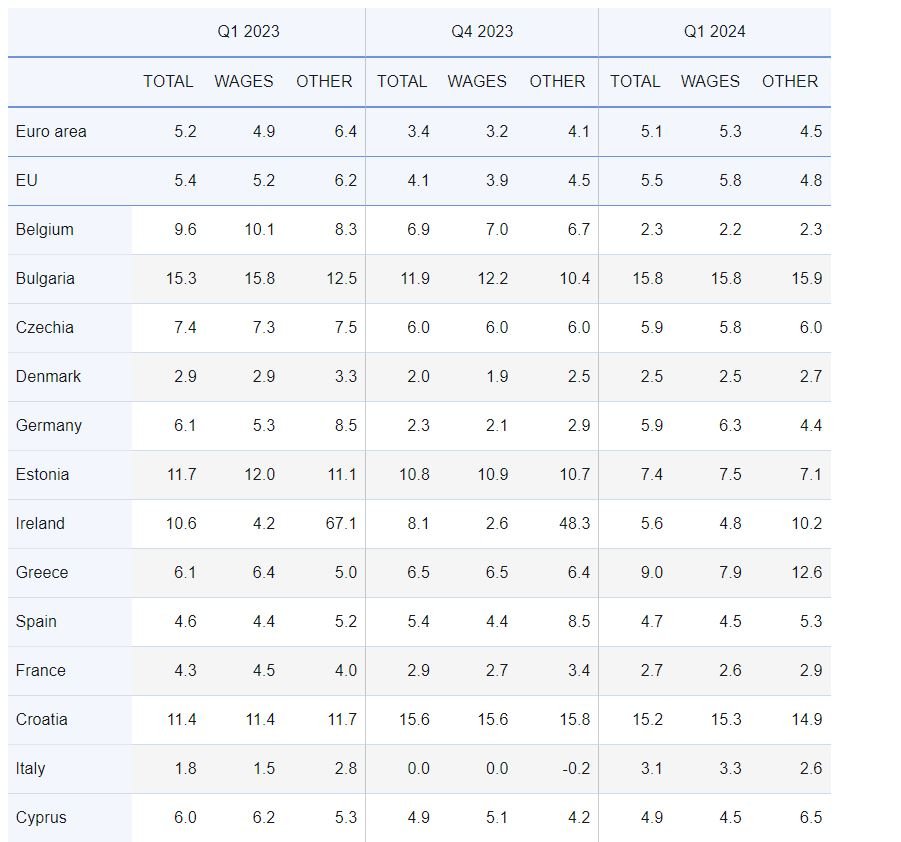Click the Denmark row label

[48, 376]
